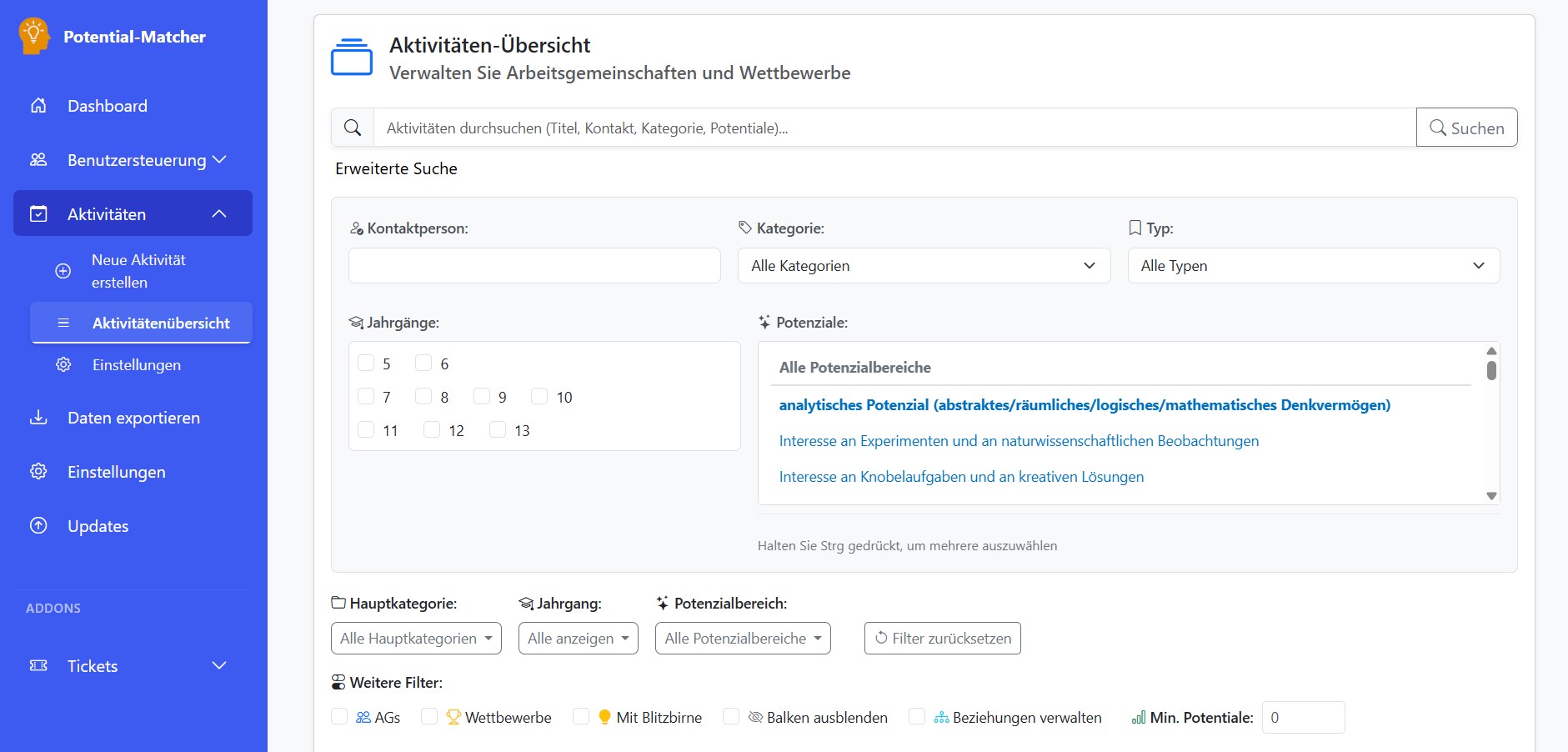Viewport: 1568px width, 752px height.
Task: Click the Updates arrow-circle icon
Action: tap(38, 525)
